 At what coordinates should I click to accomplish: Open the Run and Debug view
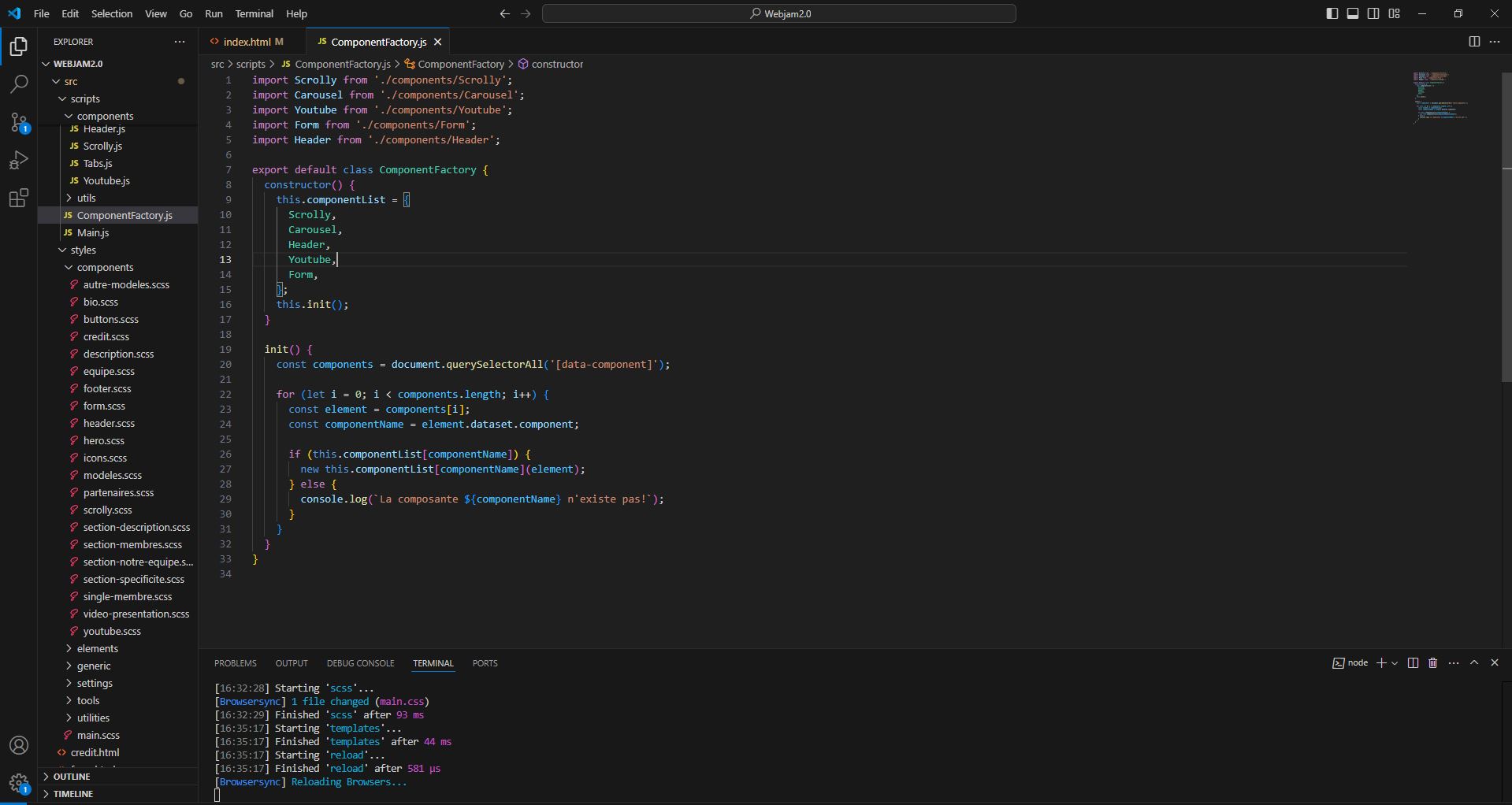pyautogui.click(x=19, y=160)
